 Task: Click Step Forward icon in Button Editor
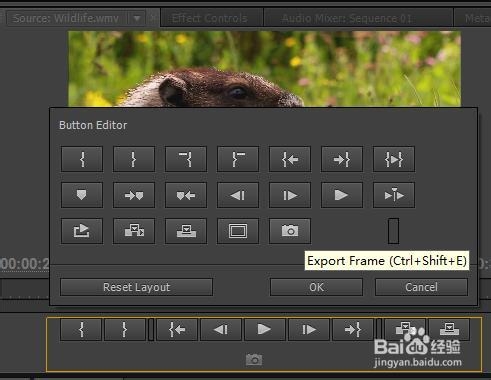tap(290, 195)
